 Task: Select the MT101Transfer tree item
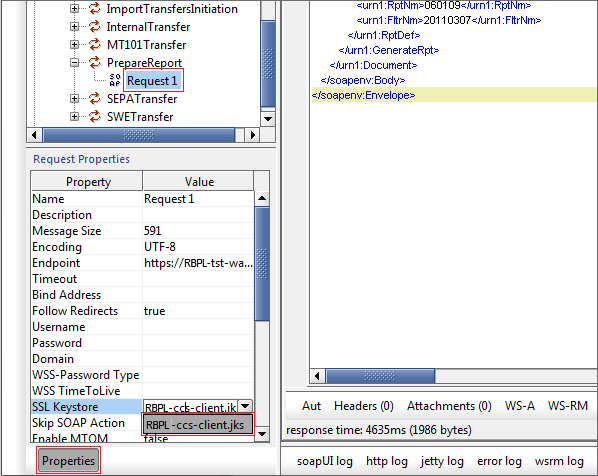(x=146, y=45)
